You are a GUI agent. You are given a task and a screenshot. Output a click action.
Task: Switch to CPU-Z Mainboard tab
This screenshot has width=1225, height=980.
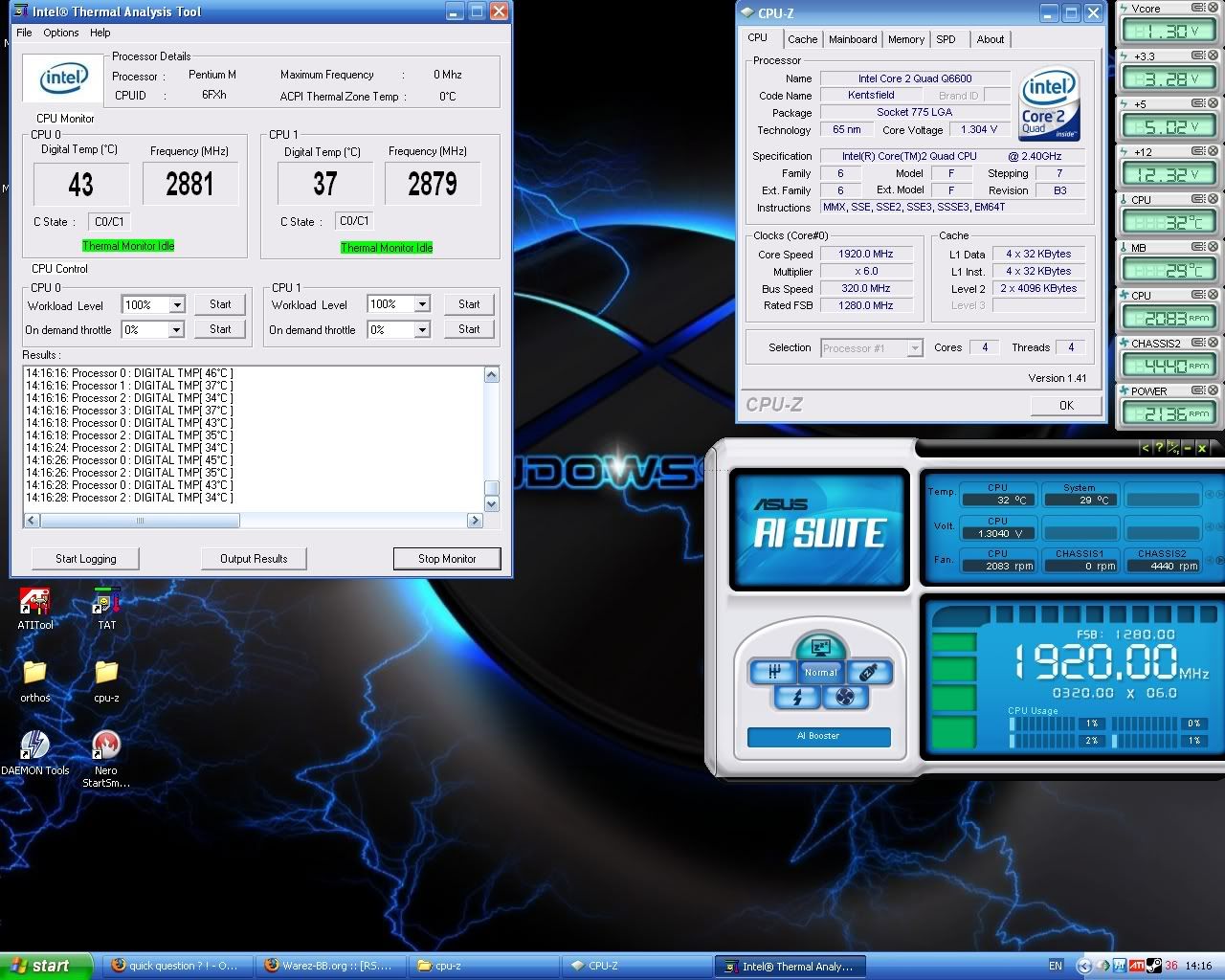tap(853, 39)
